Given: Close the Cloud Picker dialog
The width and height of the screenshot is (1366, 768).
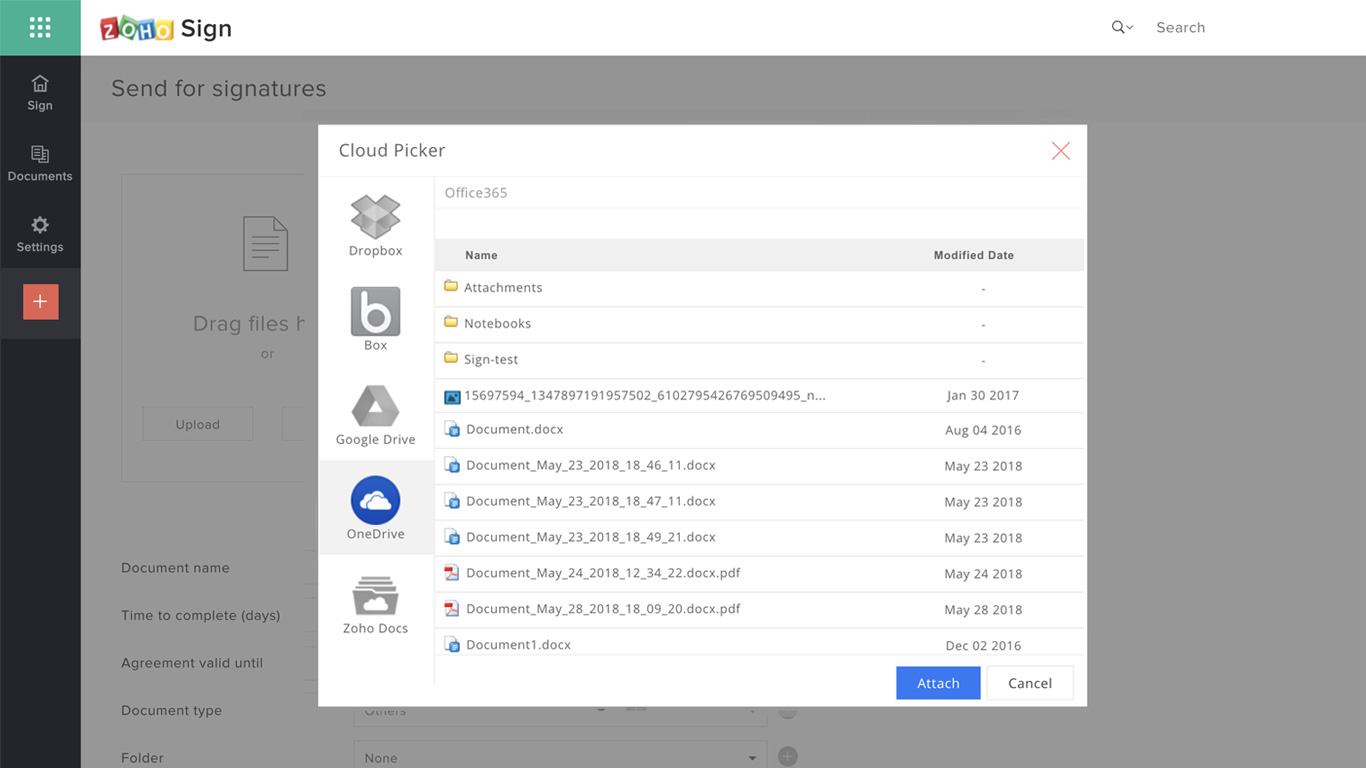Looking at the screenshot, I should point(1061,151).
